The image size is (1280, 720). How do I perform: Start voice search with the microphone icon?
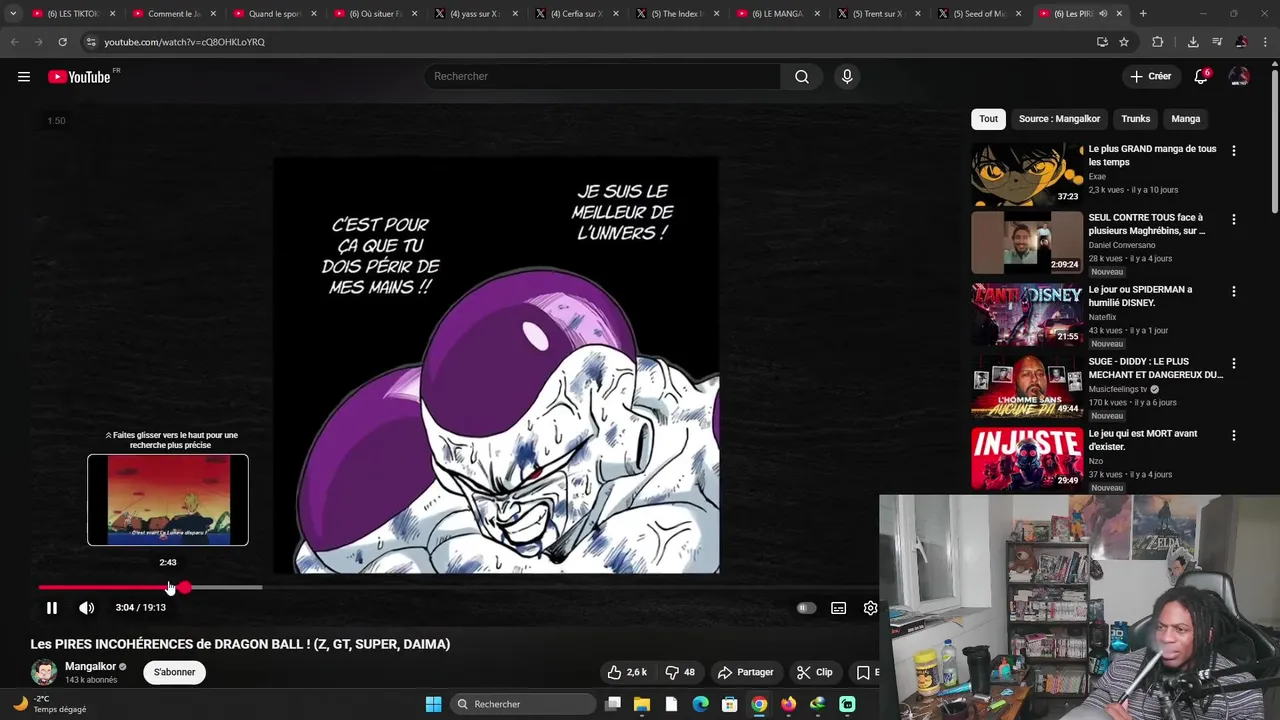847,77
